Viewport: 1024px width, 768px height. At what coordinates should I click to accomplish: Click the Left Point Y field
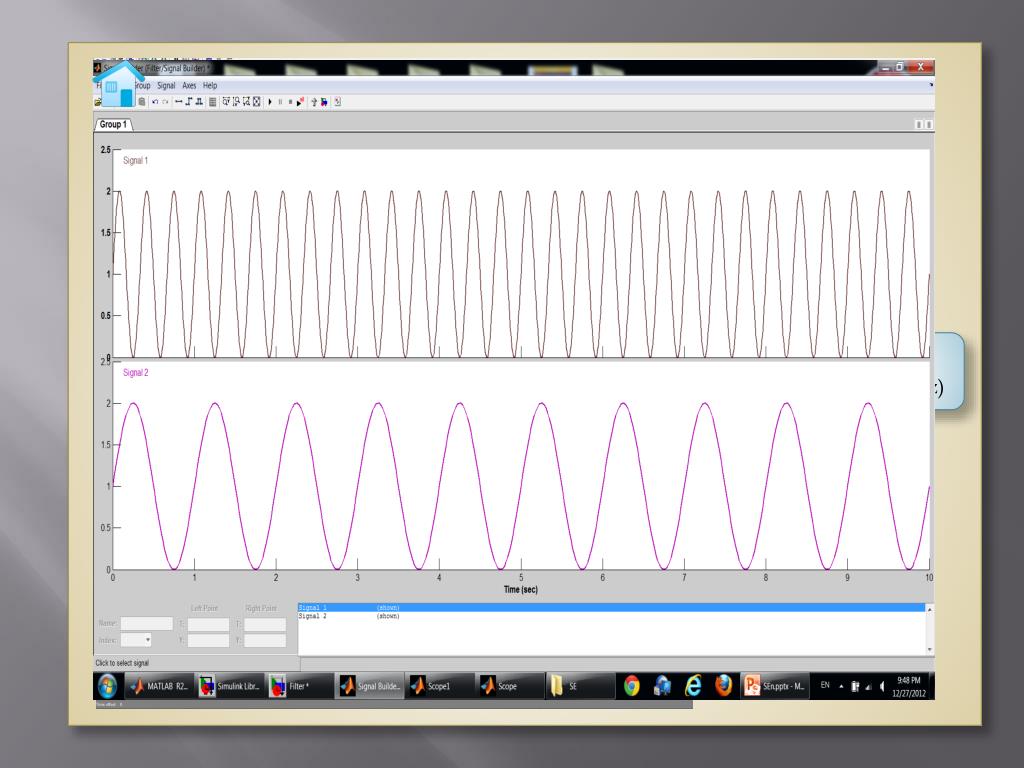coord(208,641)
